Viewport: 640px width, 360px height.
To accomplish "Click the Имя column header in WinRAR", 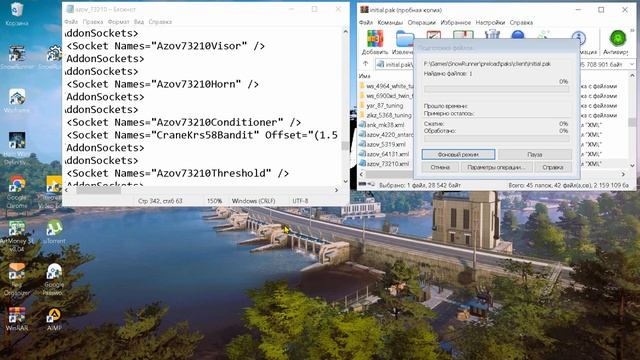I will pyautogui.click(x=364, y=76).
